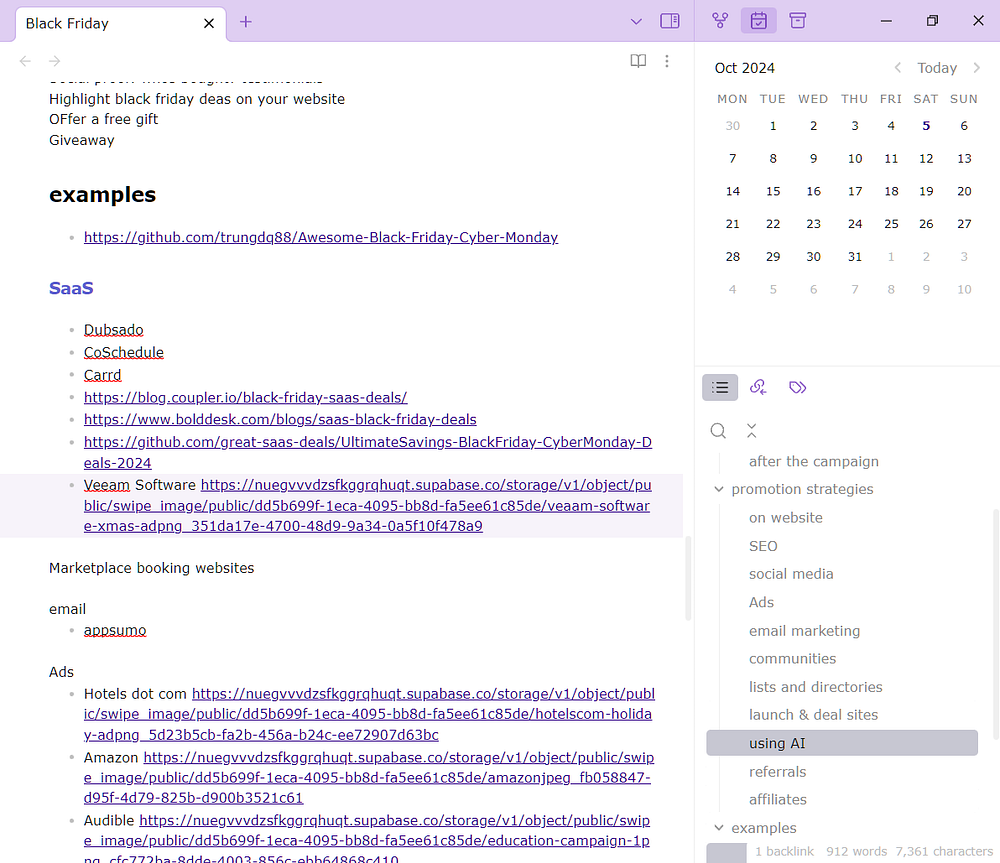The image size is (1000, 863).
Task: Click 'OFfer a free gift' line
Action: pyautogui.click(x=103, y=119)
